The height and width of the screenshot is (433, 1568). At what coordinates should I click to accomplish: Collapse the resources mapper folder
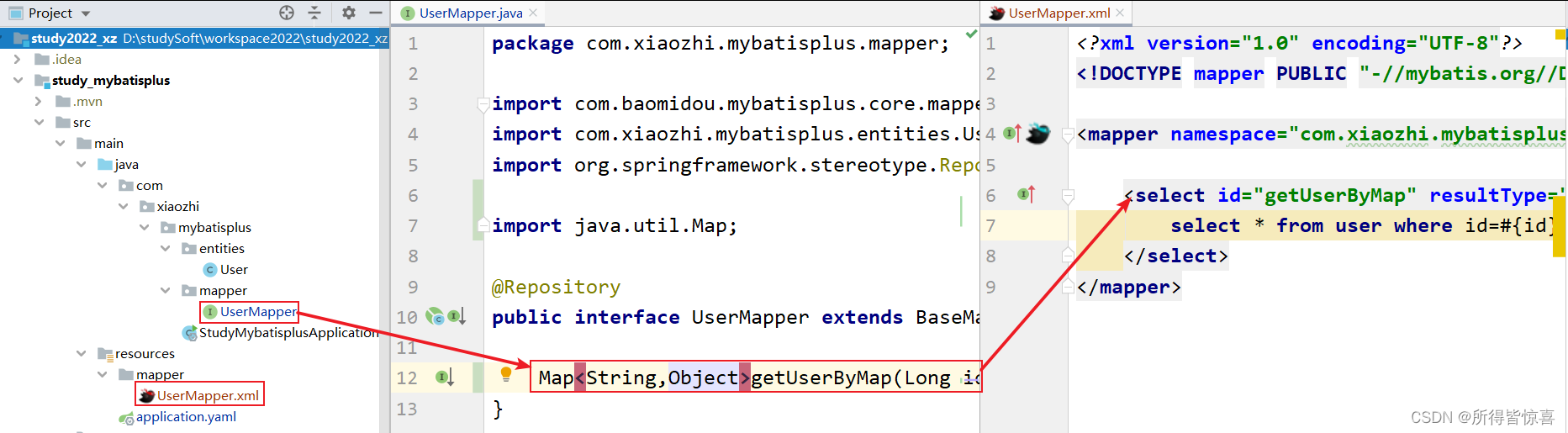(102, 375)
